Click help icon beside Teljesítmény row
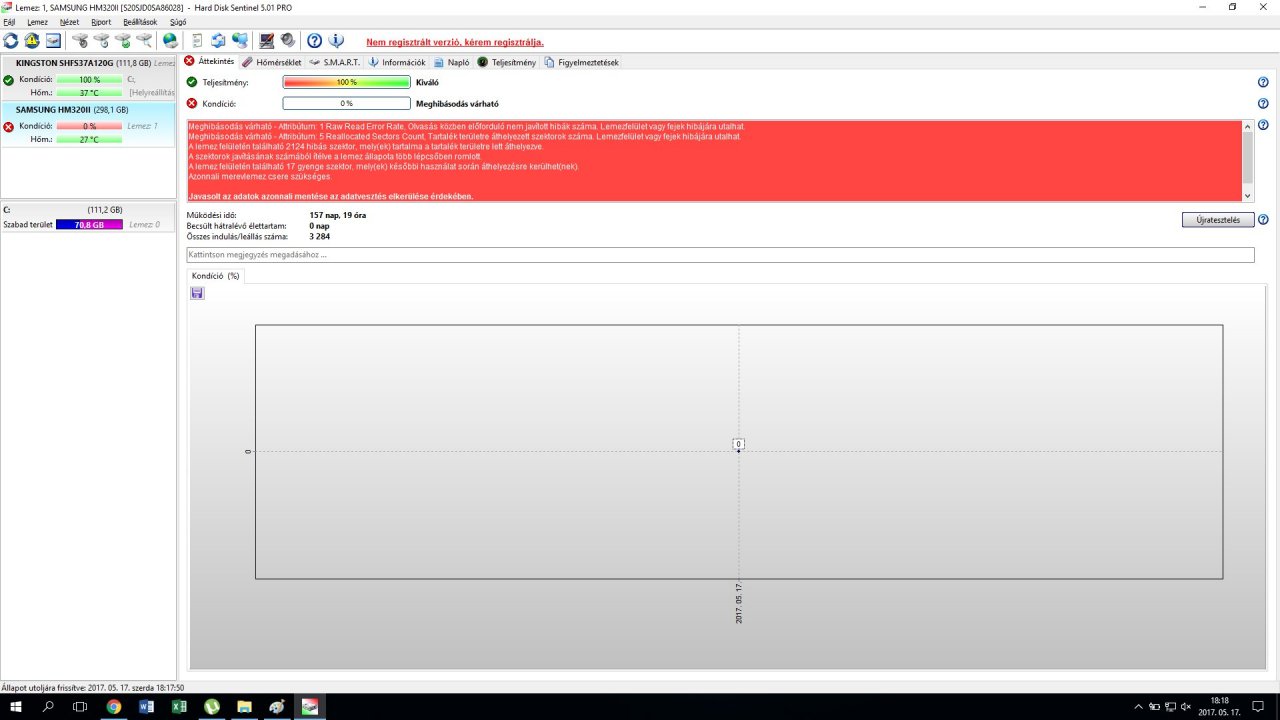Screen dimensions: 1280x720 pos(1263,83)
